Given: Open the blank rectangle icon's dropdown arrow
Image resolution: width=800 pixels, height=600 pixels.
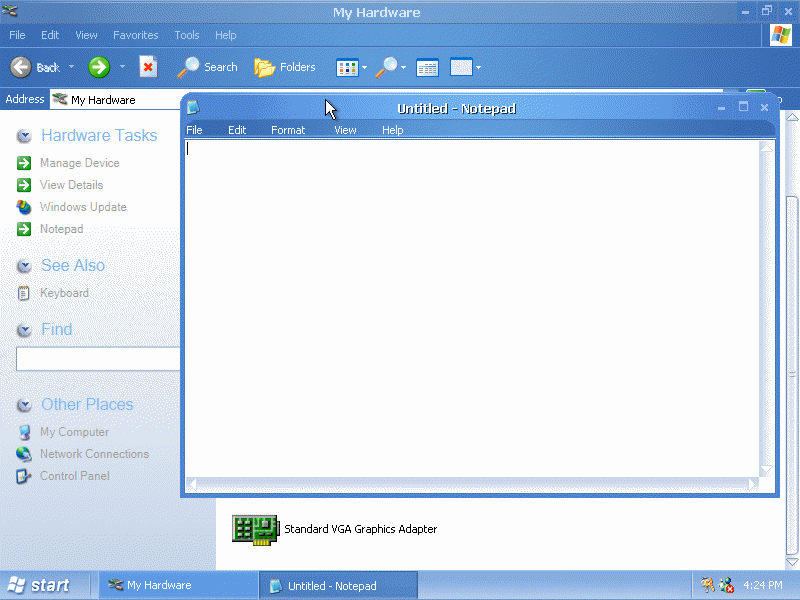Looking at the screenshot, I should coord(478,67).
